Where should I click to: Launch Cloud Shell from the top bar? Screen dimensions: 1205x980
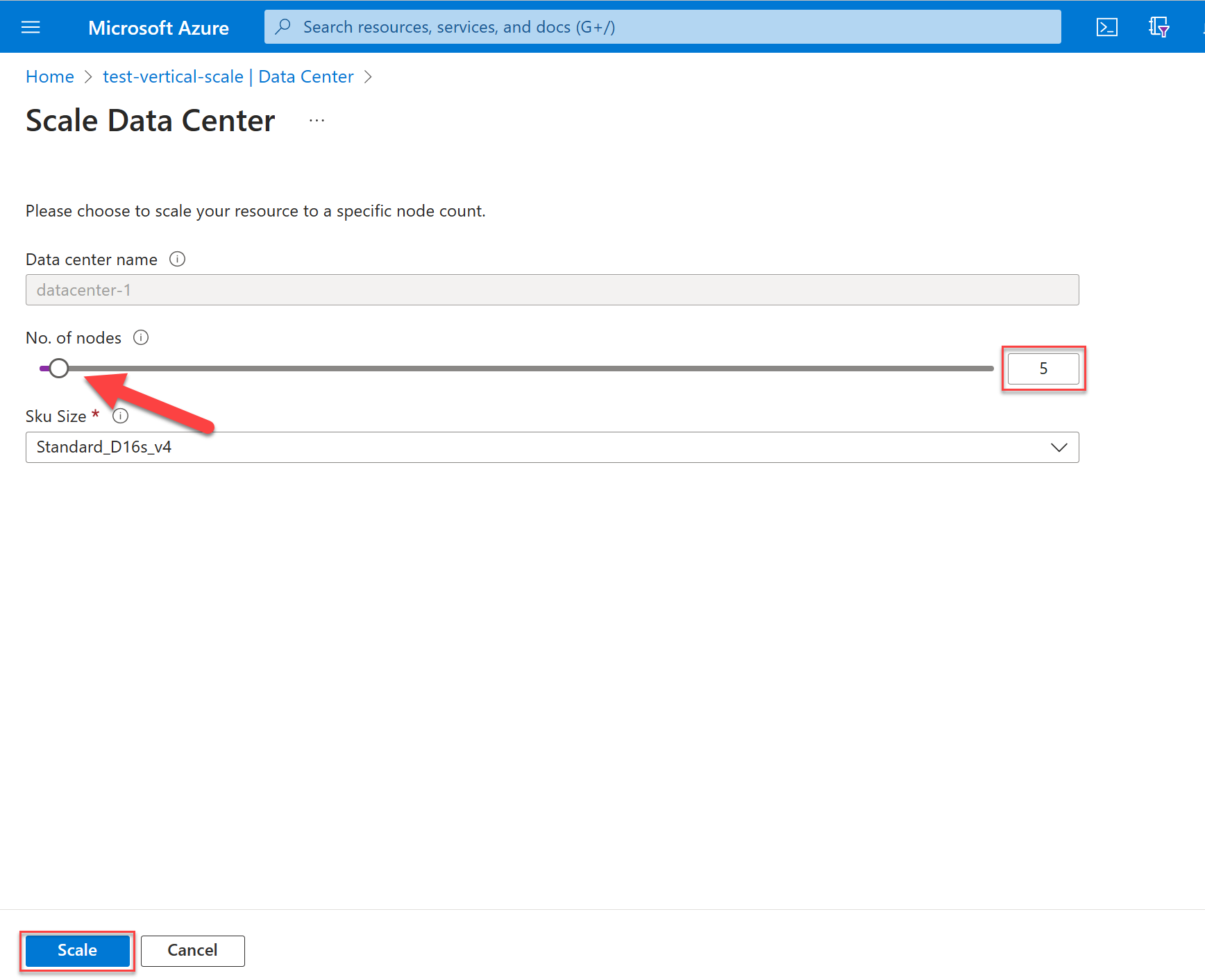pyautogui.click(x=1106, y=27)
